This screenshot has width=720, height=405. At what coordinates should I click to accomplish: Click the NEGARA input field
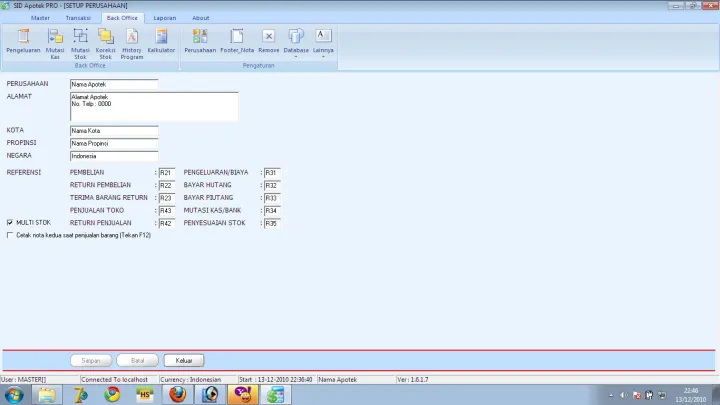pyautogui.click(x=114, y=156)
